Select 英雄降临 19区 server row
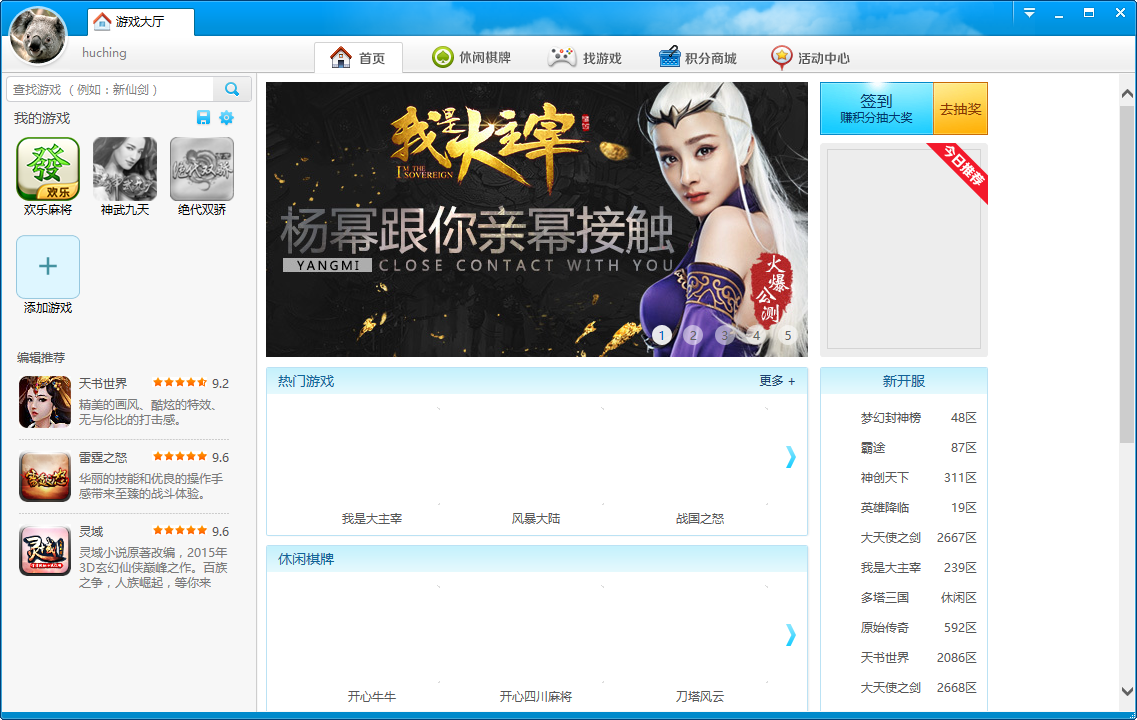This screenshot has width=1137, height=720. (918, 508)
